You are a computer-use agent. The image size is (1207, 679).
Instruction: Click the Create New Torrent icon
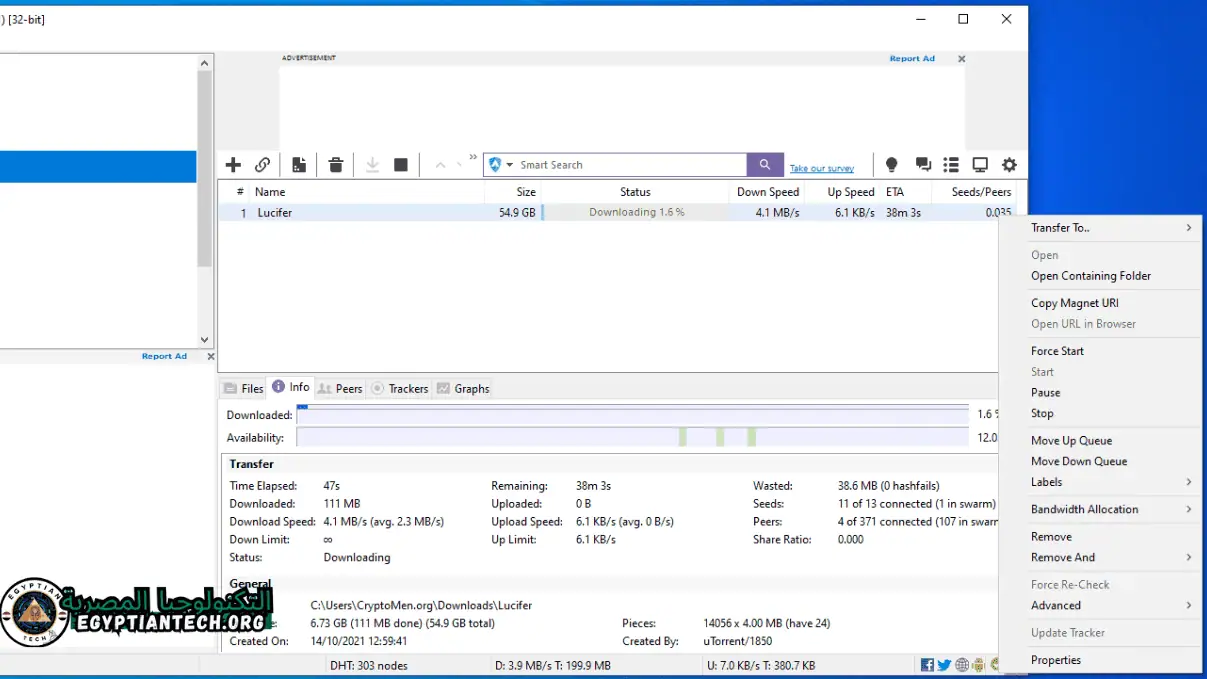tap(299, 164)
